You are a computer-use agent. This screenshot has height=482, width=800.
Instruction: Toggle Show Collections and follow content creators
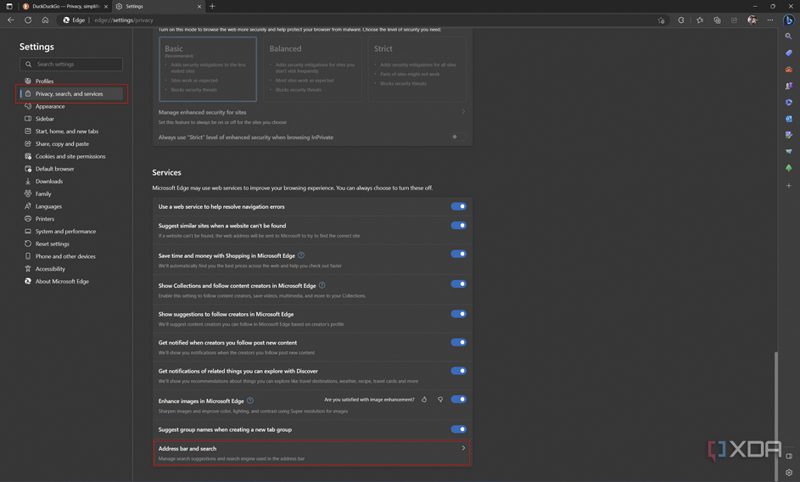click(x=458, y=284)
